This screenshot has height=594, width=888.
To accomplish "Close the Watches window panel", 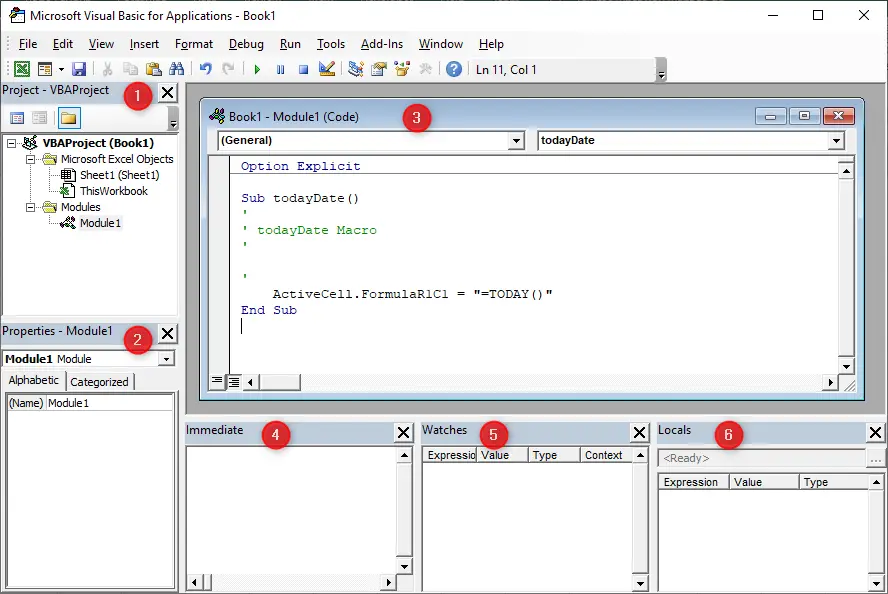I will tap(639, 433).
